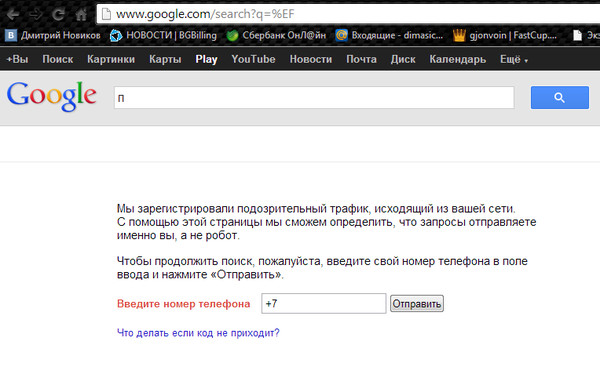This screenshot has width=600, height=374.
Task: Click the red Введите номер телефона label
Action: pyautogui.click(x=183, y=304)
